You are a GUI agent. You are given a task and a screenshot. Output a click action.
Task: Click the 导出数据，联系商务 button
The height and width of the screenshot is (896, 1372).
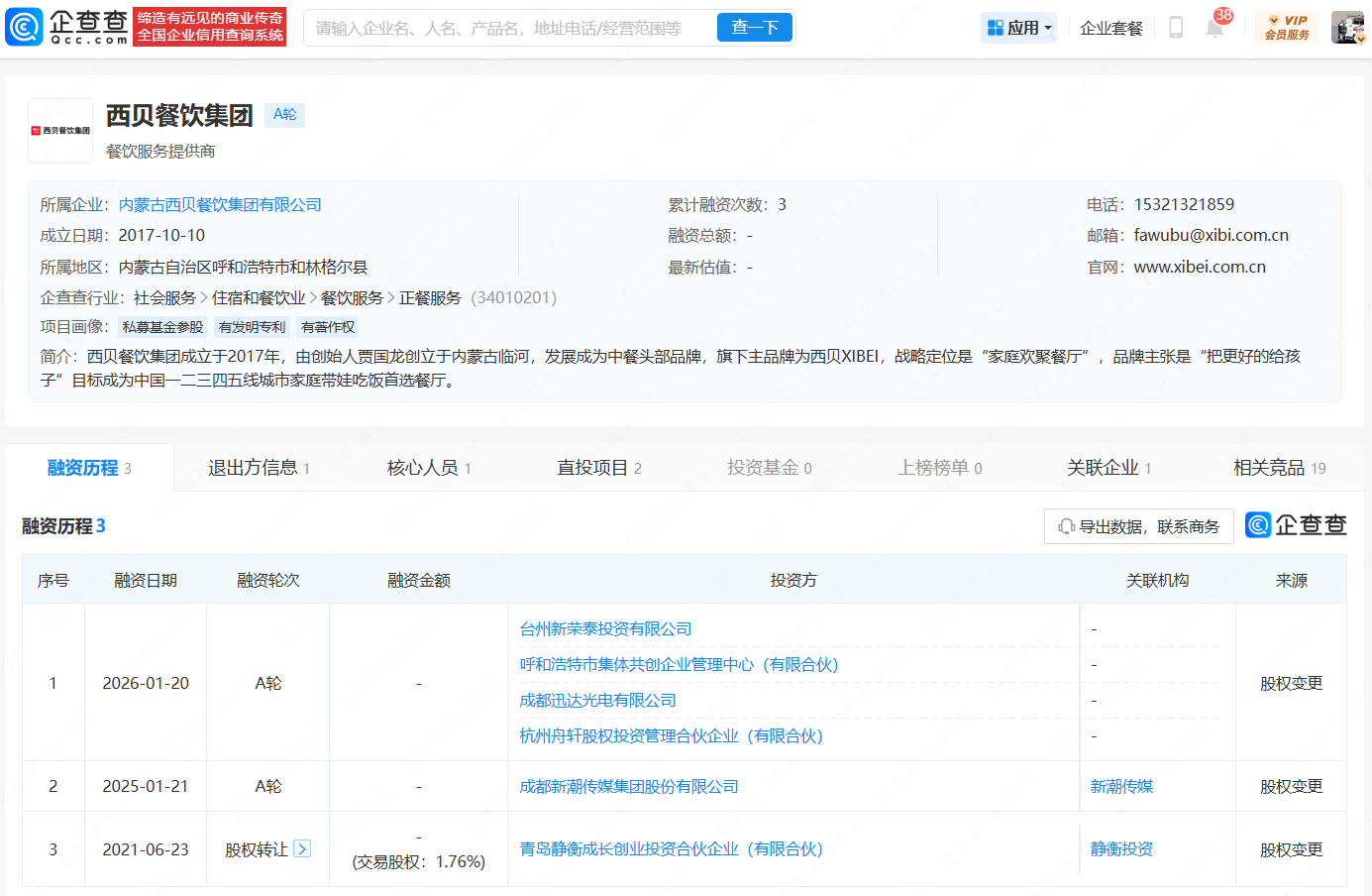(1138, 526)
